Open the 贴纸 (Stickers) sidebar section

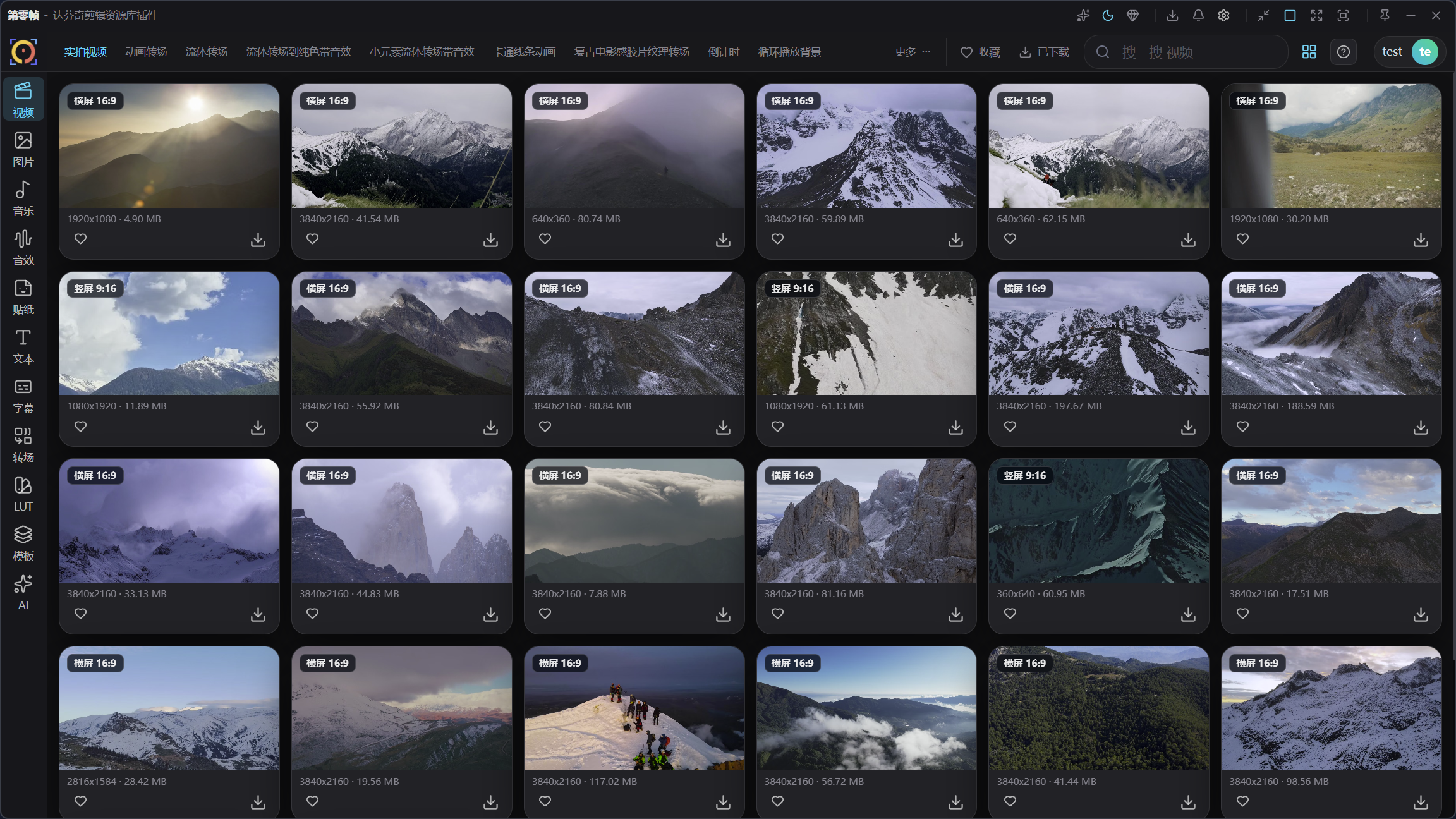pyautogui.click(x=23, y=297)
